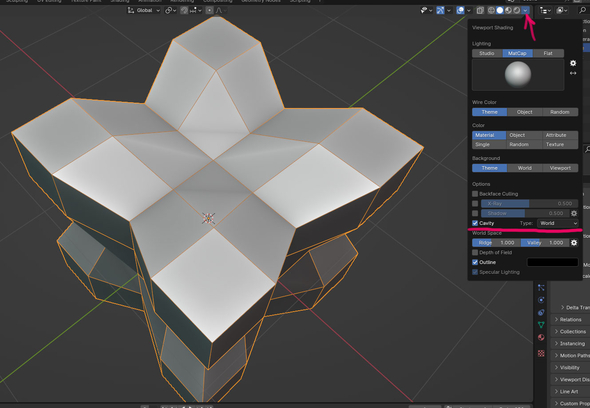590x408 pixels.
Task: Flip the MatCap horizontally
Action: pyautogui.click(x=573, y=73)
